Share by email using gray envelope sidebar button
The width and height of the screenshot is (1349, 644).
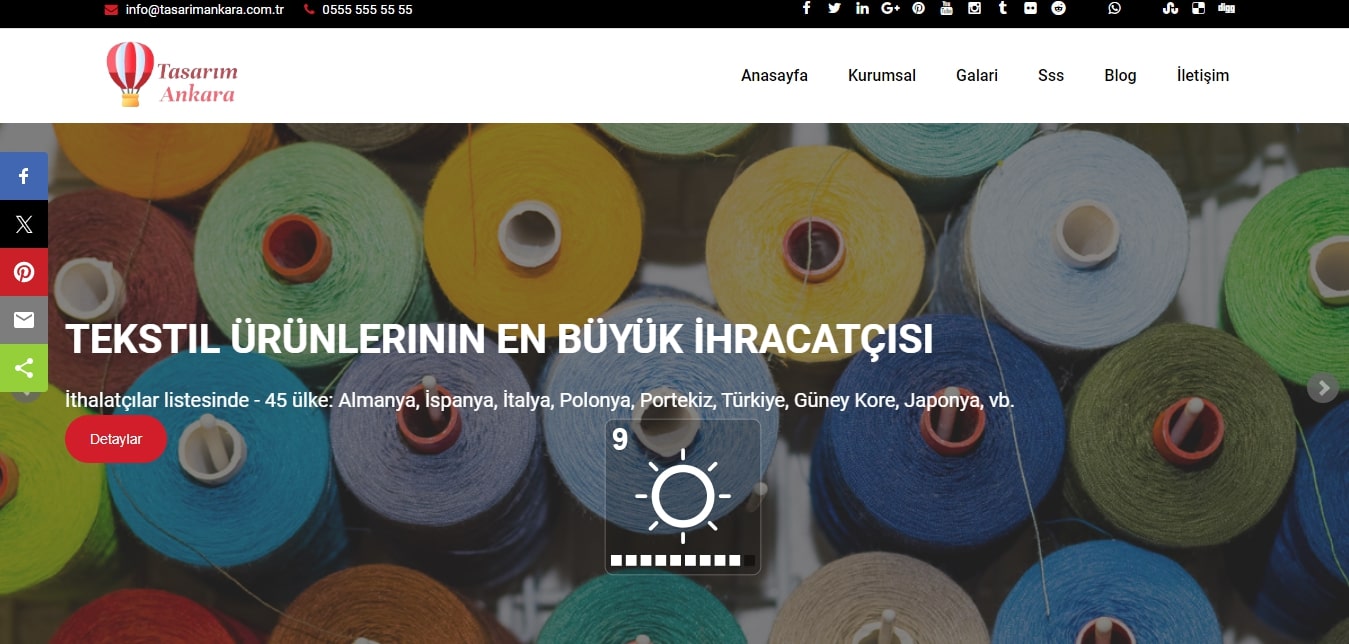[24, 320]
